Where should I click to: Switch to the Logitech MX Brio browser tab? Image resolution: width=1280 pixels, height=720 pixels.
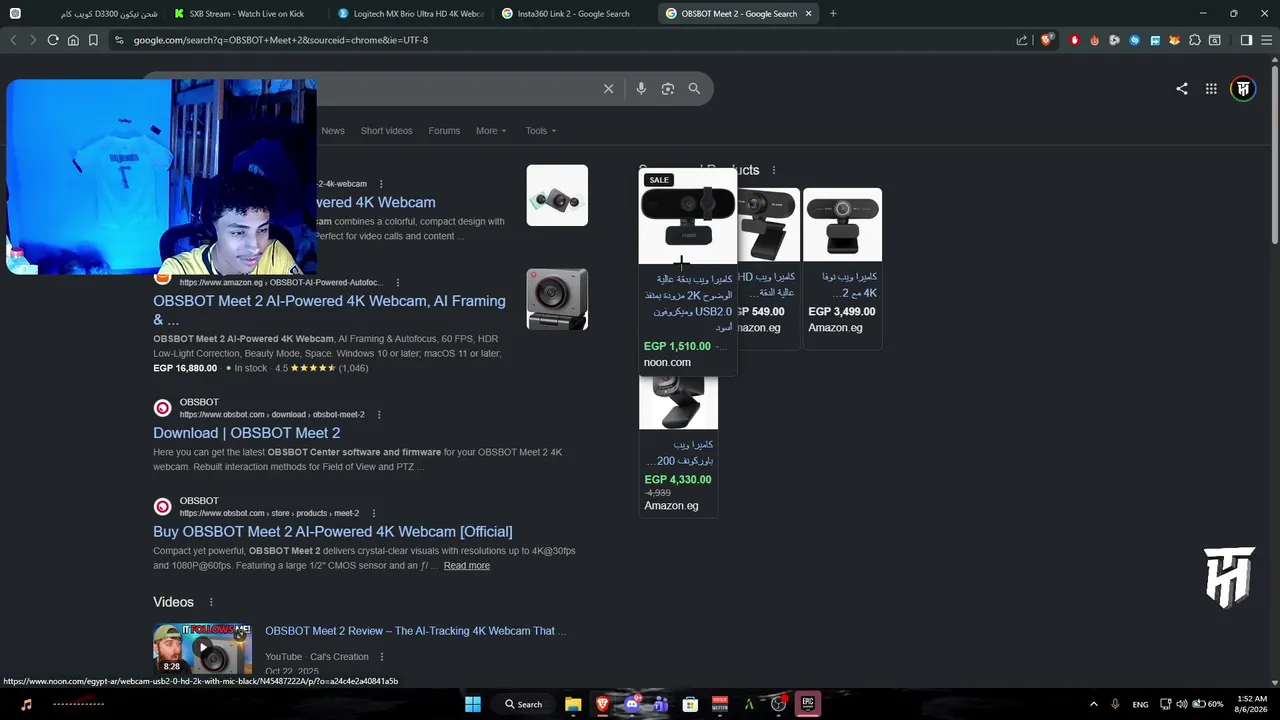[410, 14]
